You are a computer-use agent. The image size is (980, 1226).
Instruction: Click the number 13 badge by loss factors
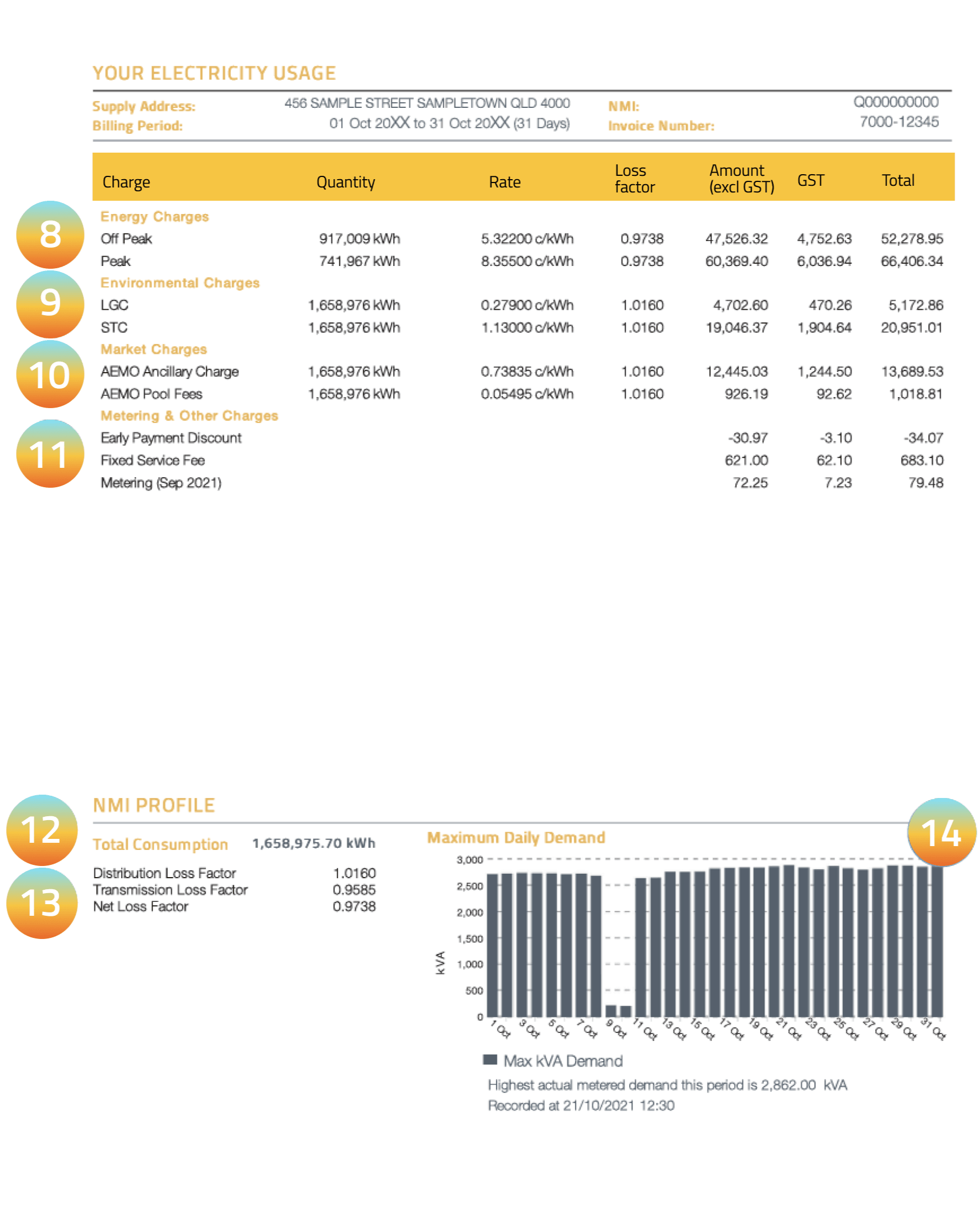41,903
